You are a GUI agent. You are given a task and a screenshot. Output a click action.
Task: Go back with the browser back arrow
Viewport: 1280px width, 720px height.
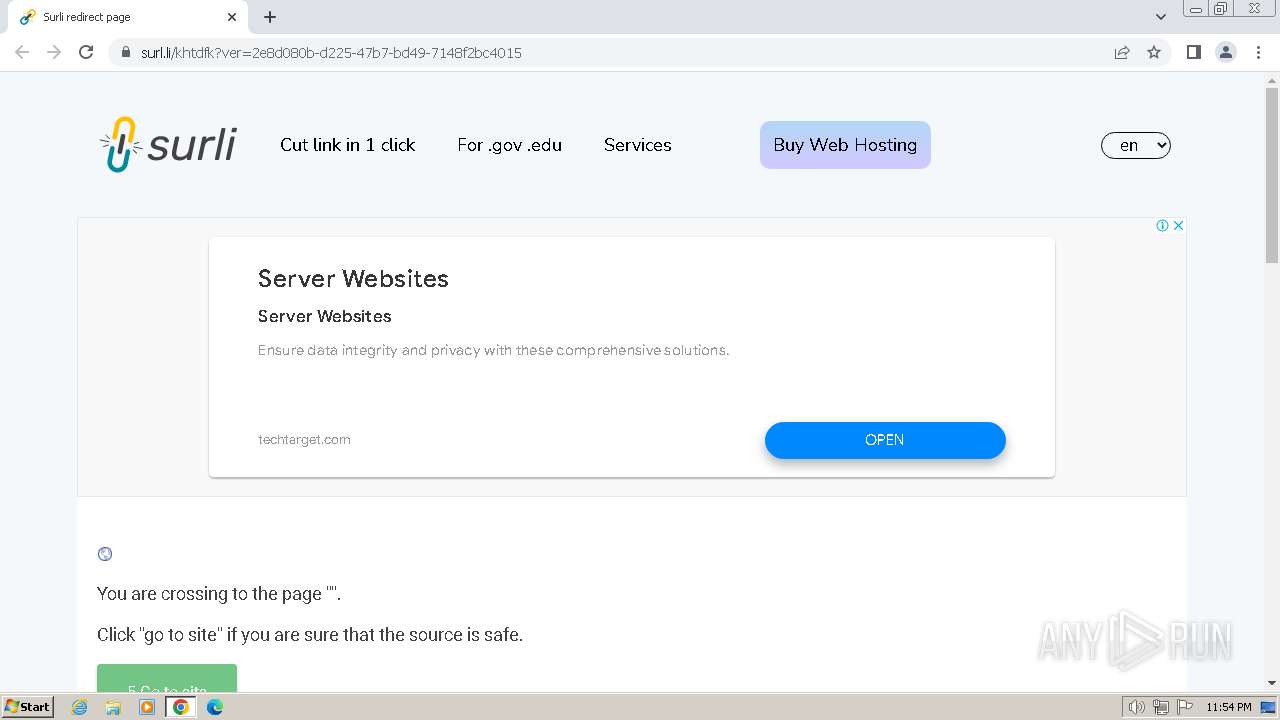[x=22, y=52]
